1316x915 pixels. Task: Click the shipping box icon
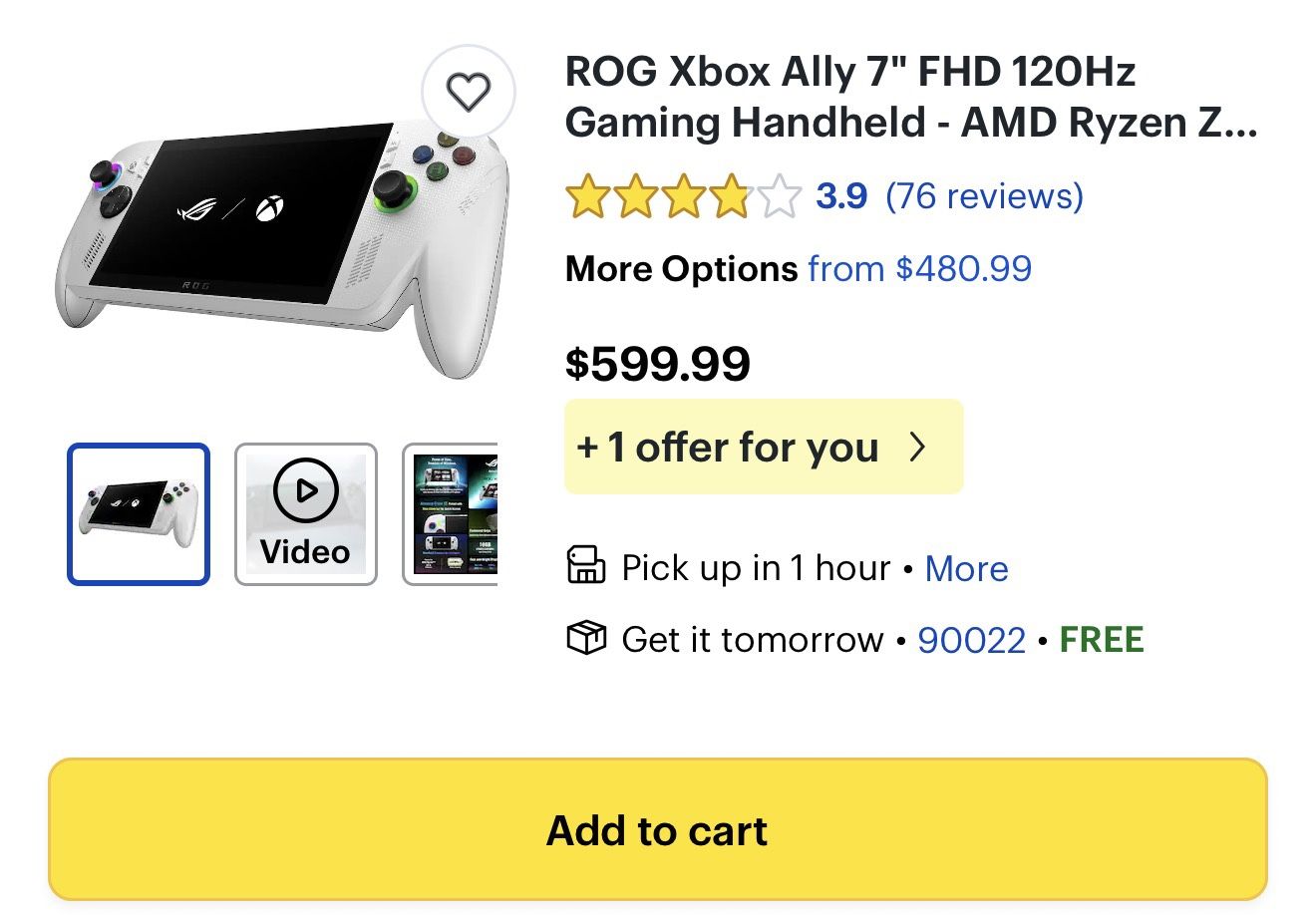point(588,638)
